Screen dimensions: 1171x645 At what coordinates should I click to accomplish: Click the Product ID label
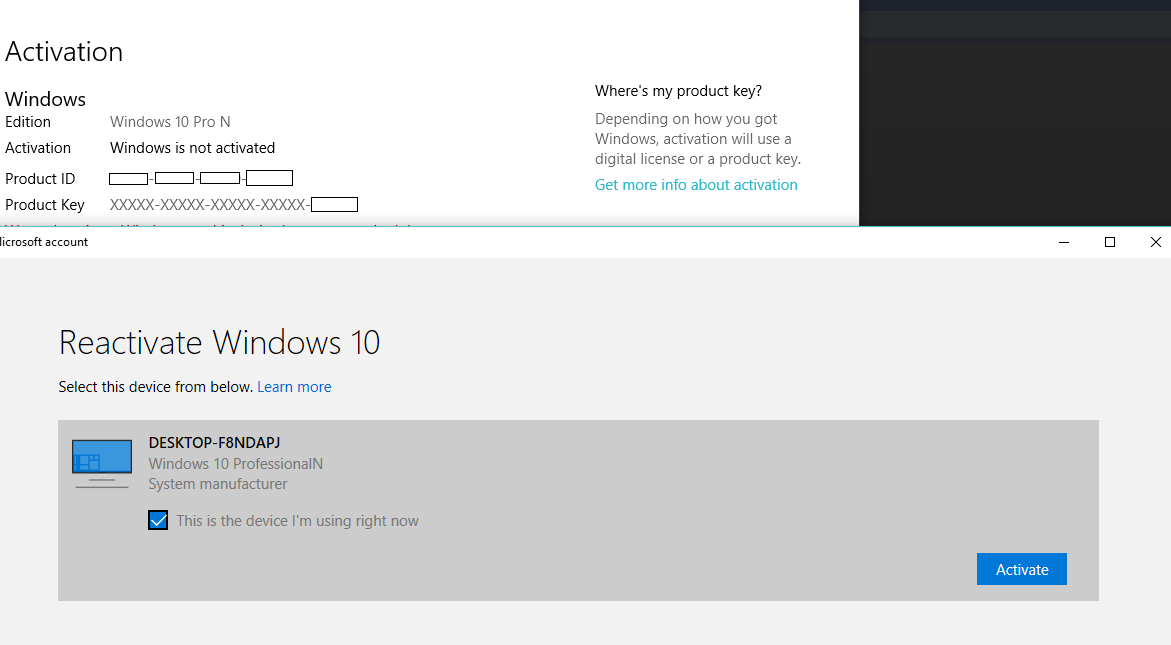tap(40, 179)
